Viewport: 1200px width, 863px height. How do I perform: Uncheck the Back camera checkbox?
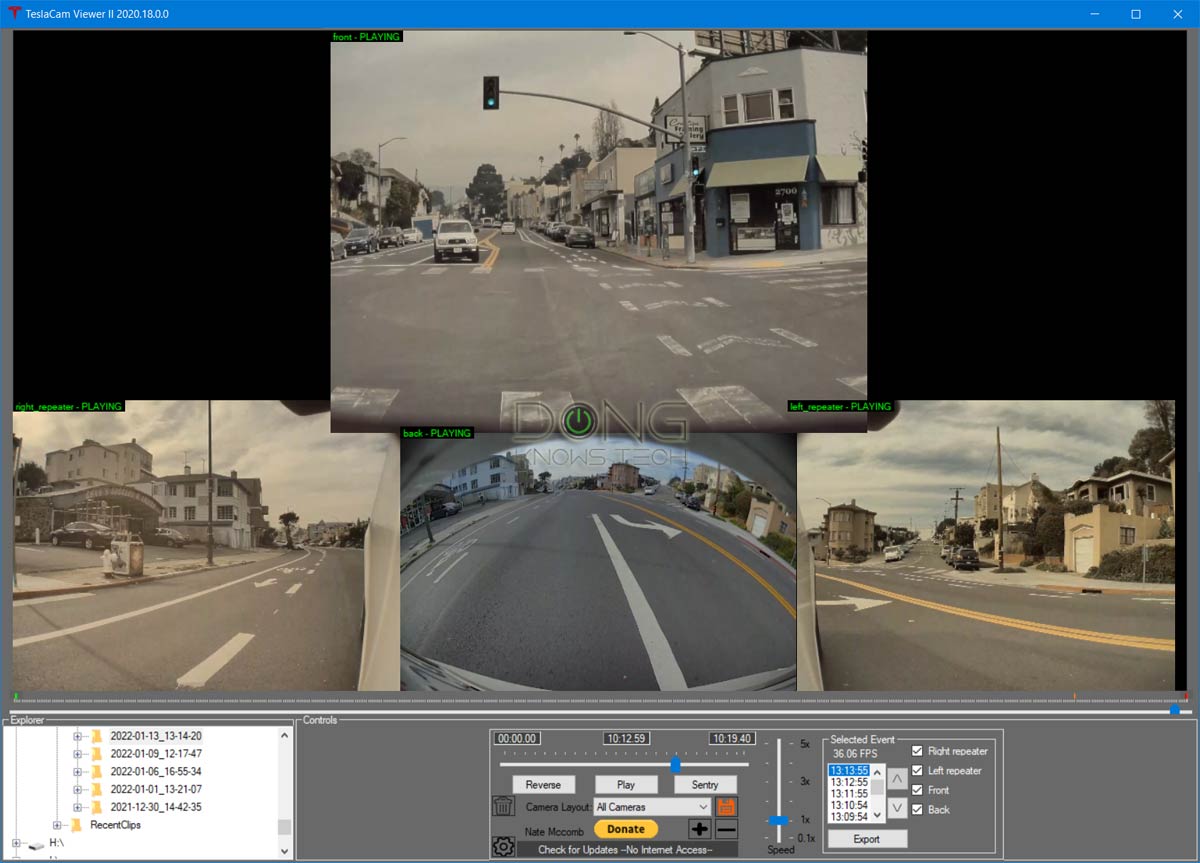(917, 809)
